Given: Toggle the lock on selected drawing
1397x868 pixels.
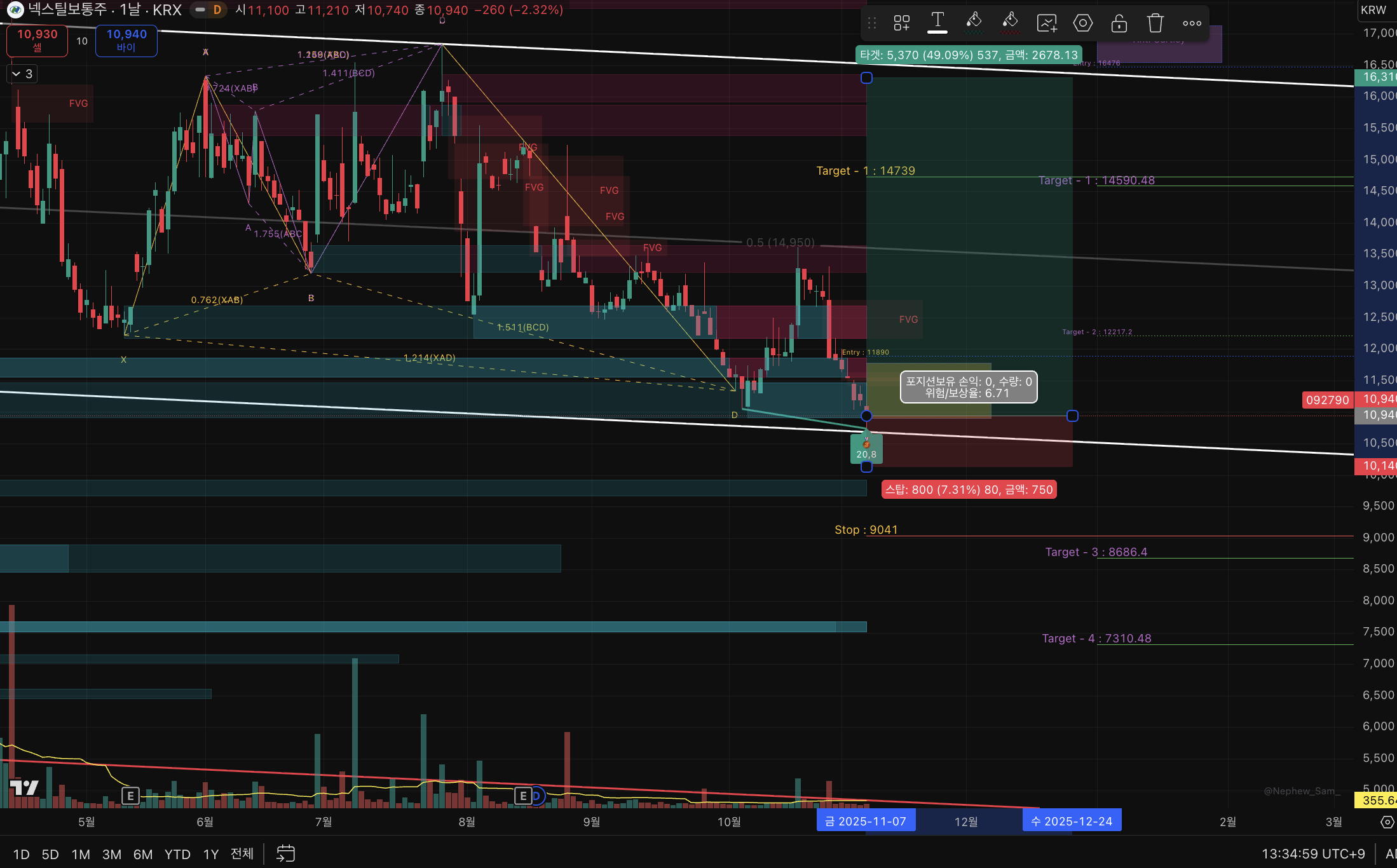Looking at the screenshot, I should (1119, 24).
